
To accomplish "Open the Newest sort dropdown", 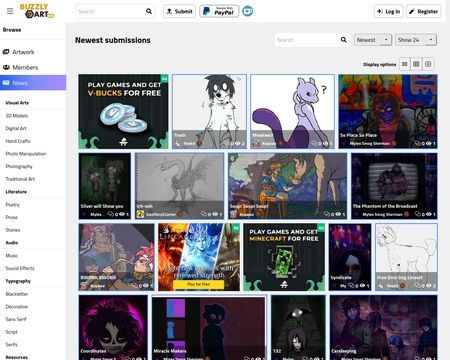I will [x=373, y=40].
